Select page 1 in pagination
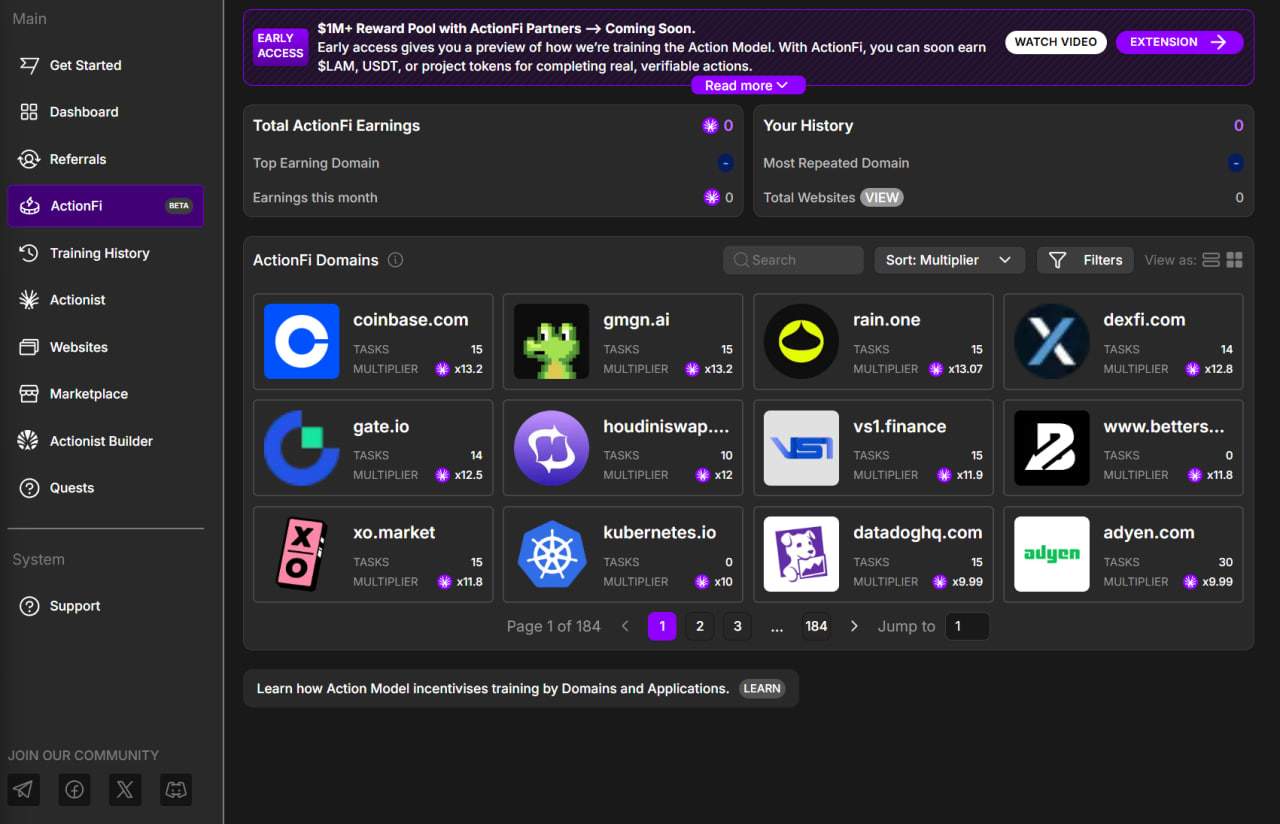 point(662,626)
